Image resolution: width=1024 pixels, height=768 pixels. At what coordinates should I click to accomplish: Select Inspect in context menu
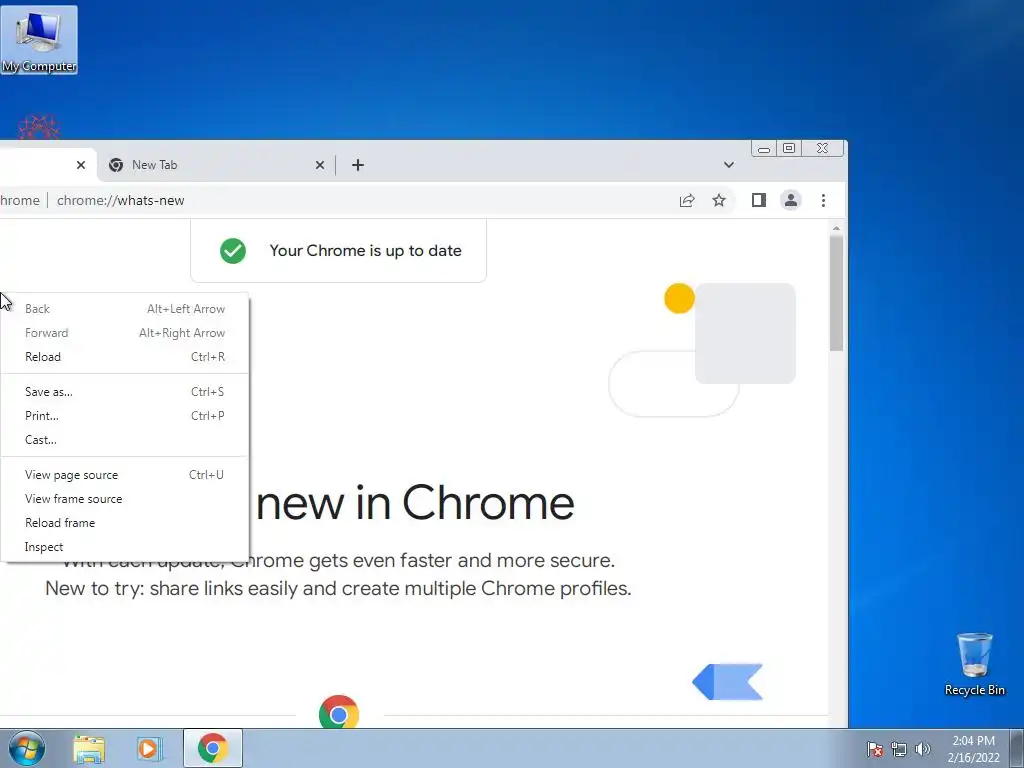tap(125, 547)
